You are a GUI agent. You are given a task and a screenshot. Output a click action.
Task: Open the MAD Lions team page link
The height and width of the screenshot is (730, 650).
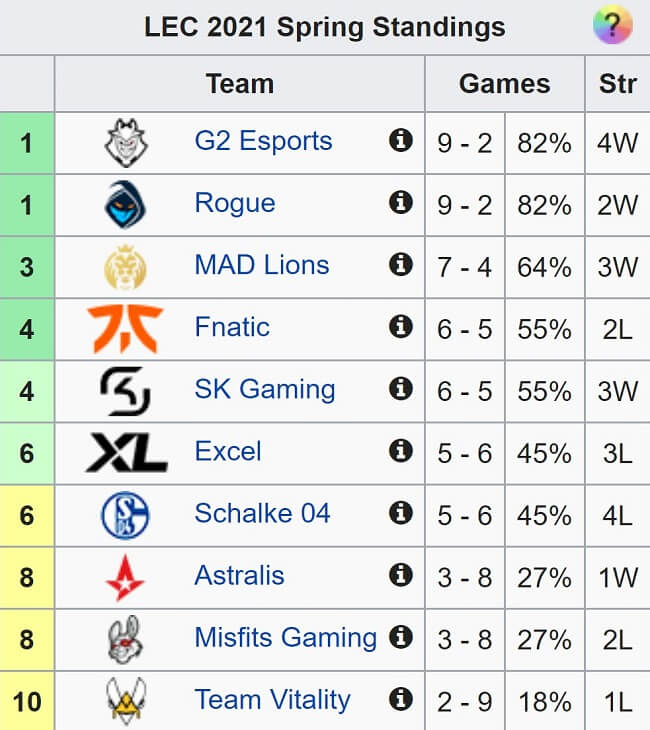coord(262,265)
